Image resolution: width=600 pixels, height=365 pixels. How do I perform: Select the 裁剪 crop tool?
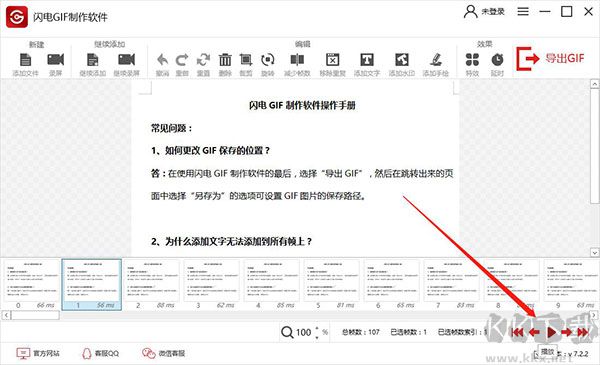(x=246, y=60)
